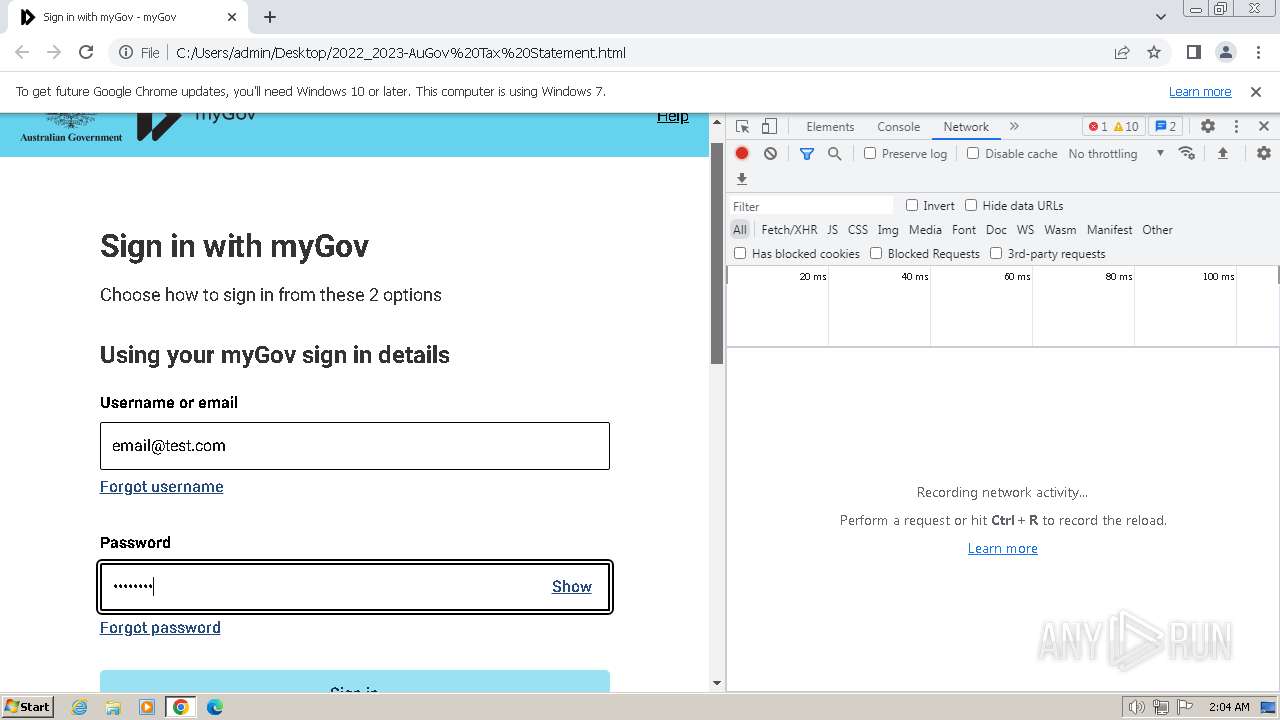Click the Forgot username link
The width and height of the screenshot is (1280, 720).
(x=162, y=486)
